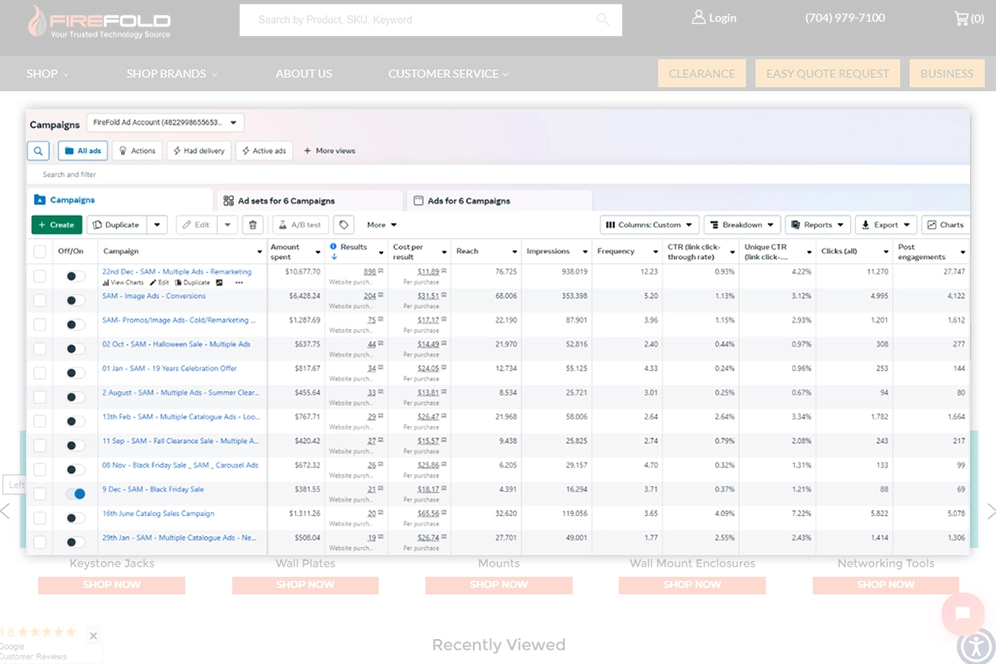Click the left carousel arrow
Image resolution: width=996 pixels, height=664 pixels.
coord(6,511)
